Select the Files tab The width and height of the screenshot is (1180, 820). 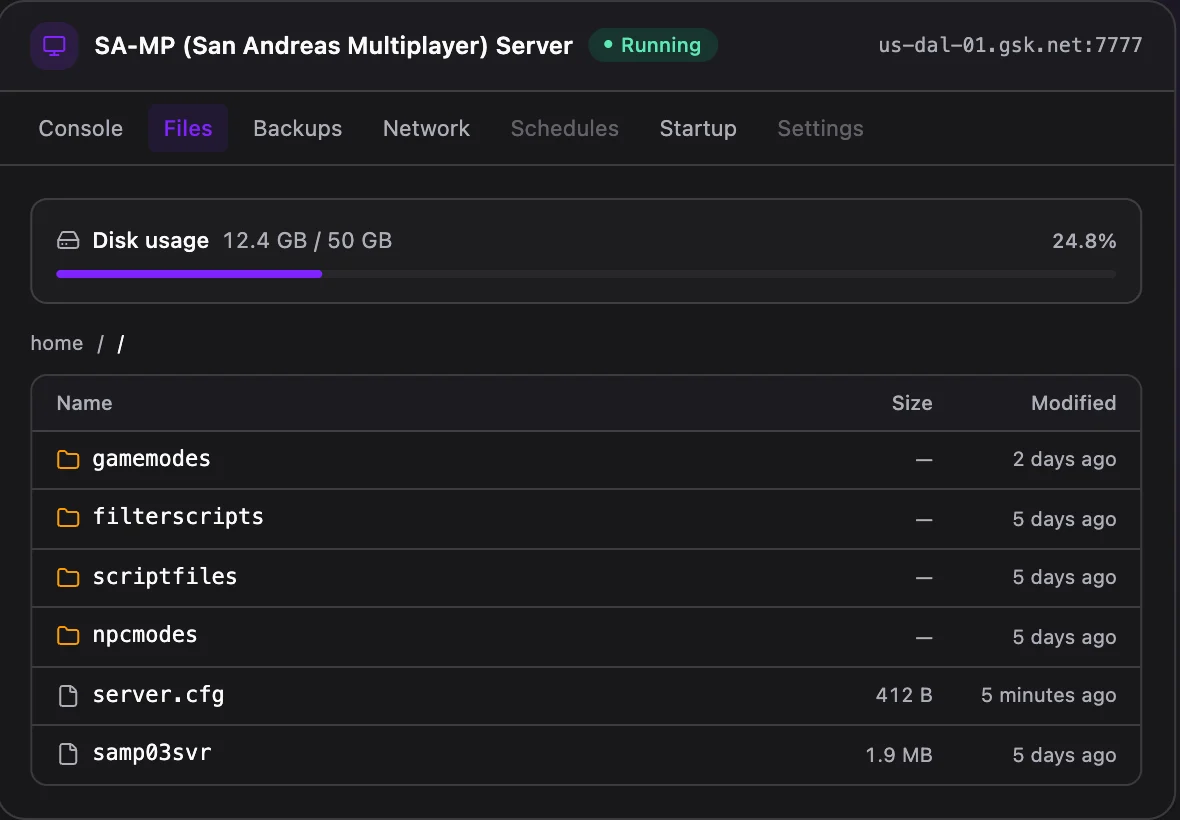(188, 129)
